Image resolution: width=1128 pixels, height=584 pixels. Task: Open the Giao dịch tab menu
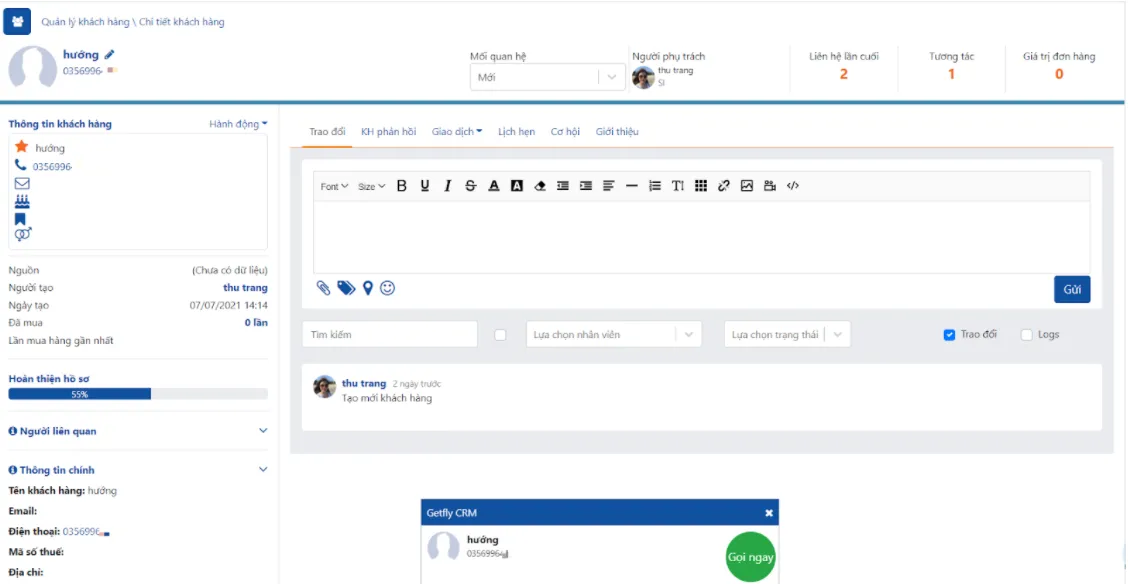click(457, 132)
